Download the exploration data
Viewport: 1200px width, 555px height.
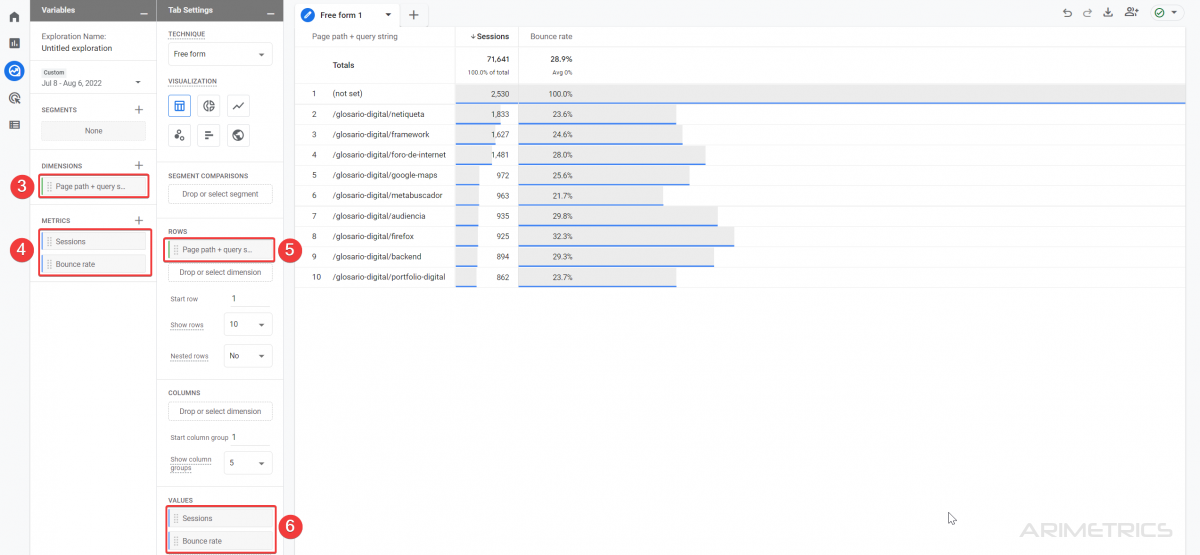[1107, 13]
